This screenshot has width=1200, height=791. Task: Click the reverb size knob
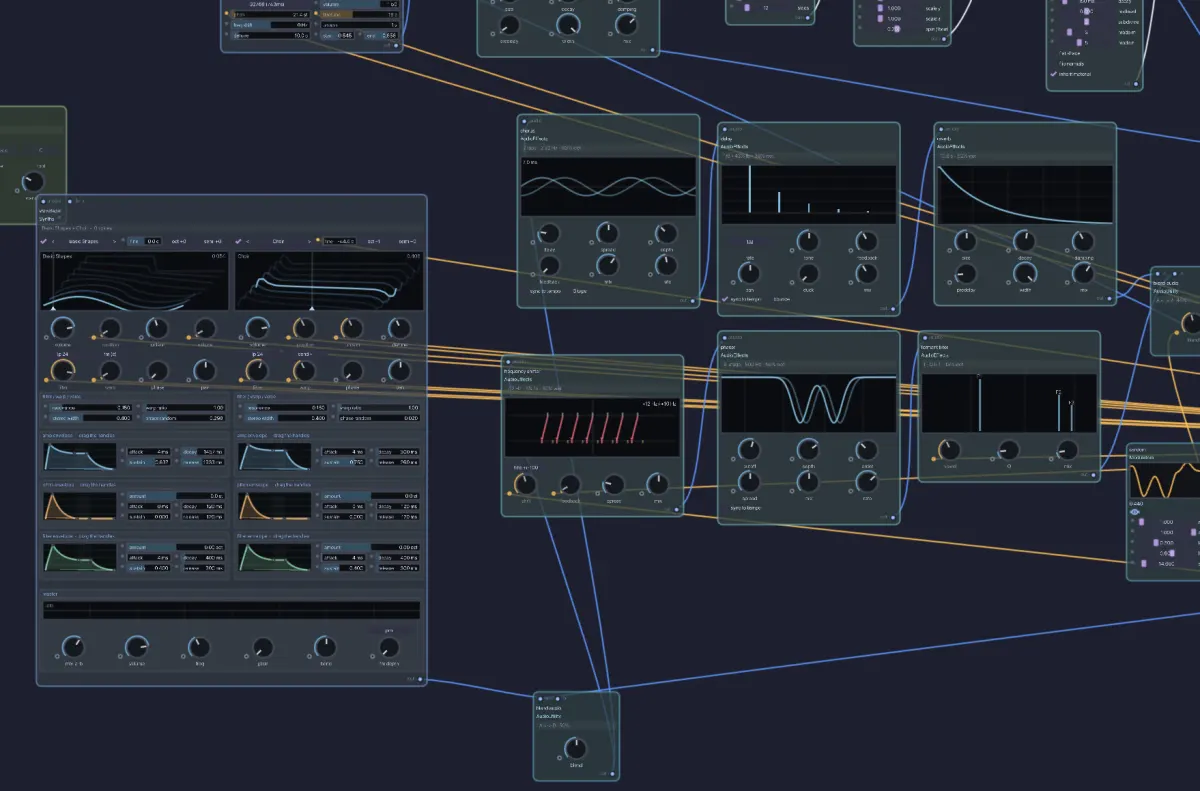[965, 241]
